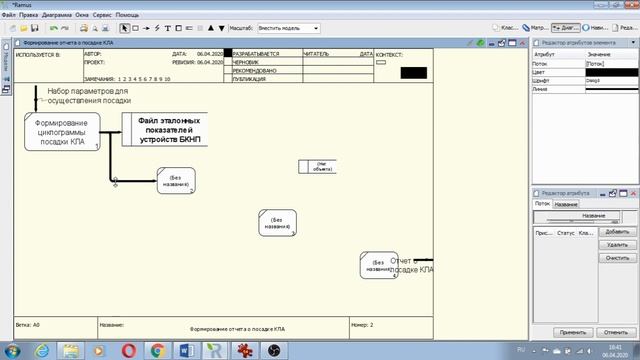Viewport: 640px width, 360px height.
Task: Select unnamed function box number 2
Action: [176, 181]
